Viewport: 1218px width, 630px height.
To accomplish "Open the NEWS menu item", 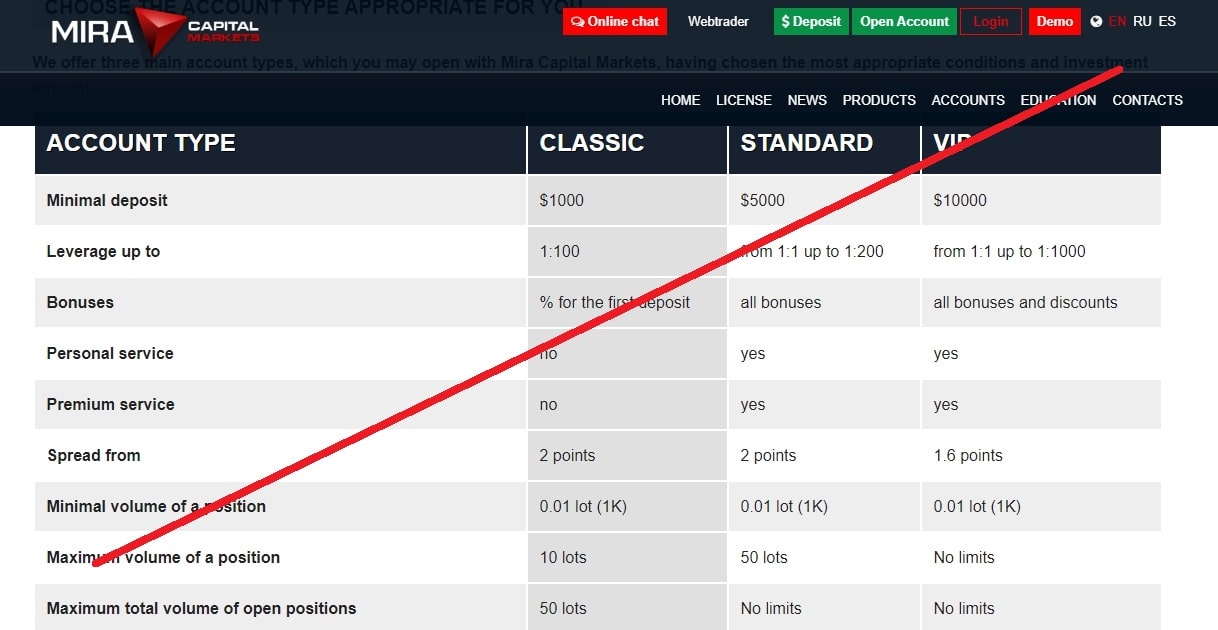I will 807,100.
